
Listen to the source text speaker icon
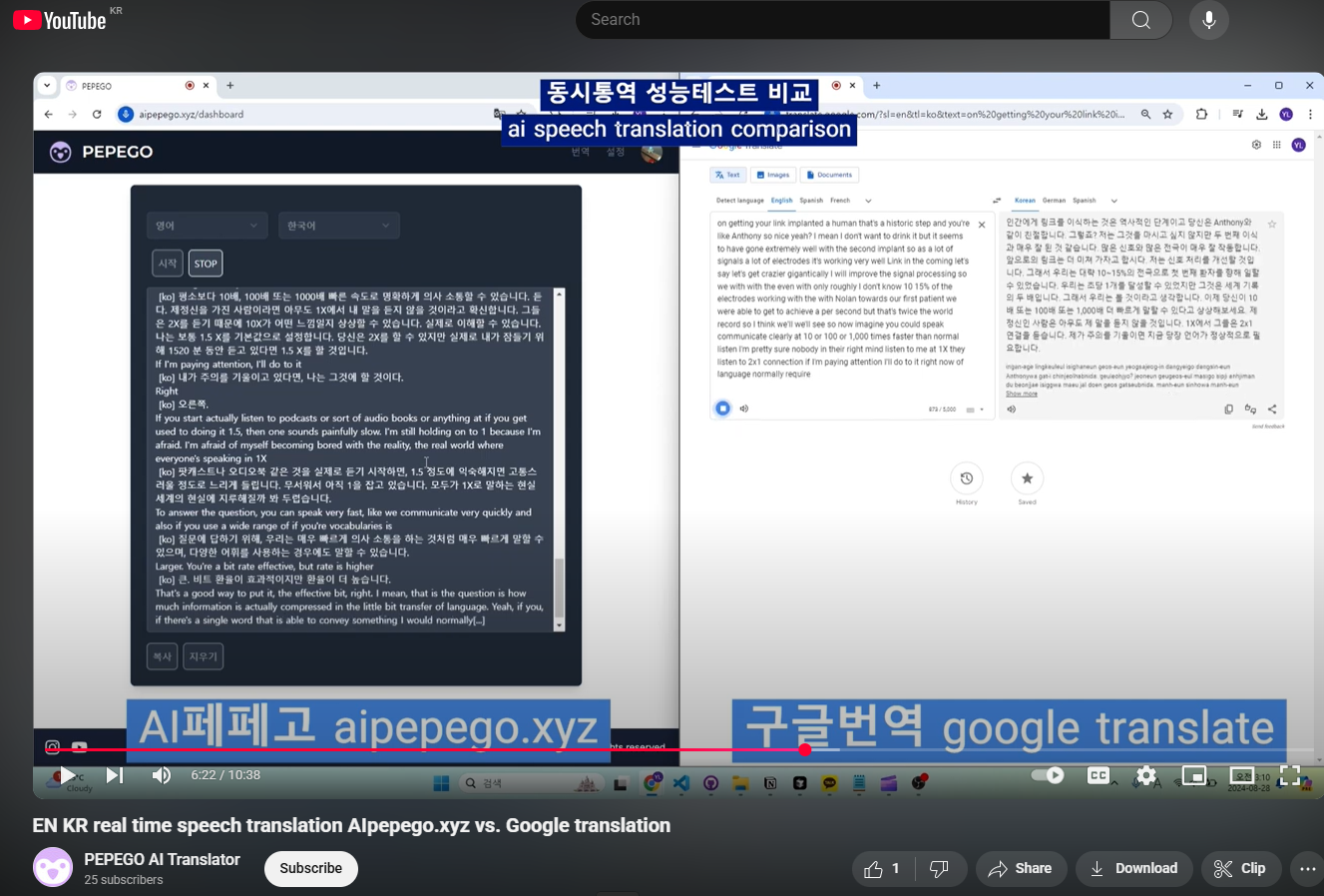click(x=744, y=408)
